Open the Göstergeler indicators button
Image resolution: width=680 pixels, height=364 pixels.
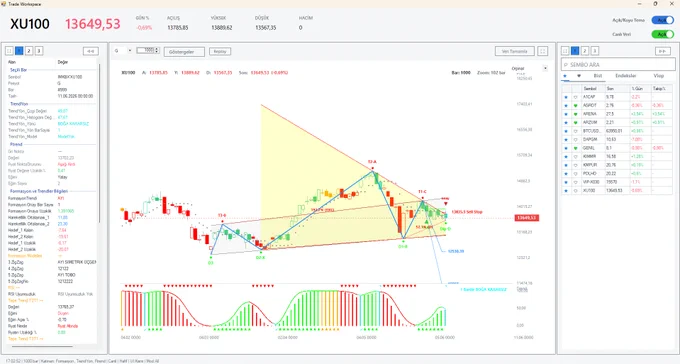click(x=184, y=52)
